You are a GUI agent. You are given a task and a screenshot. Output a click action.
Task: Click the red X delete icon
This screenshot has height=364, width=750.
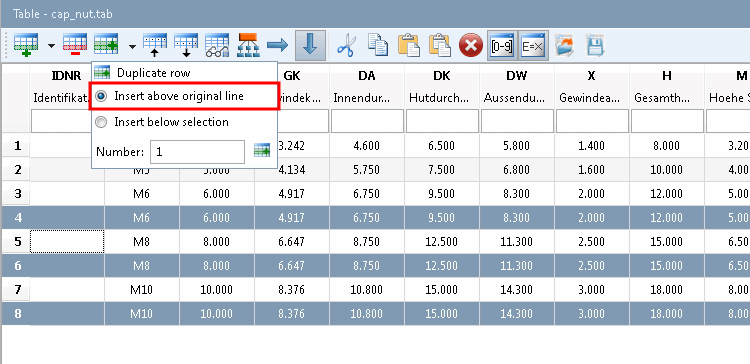coord(471,46)
